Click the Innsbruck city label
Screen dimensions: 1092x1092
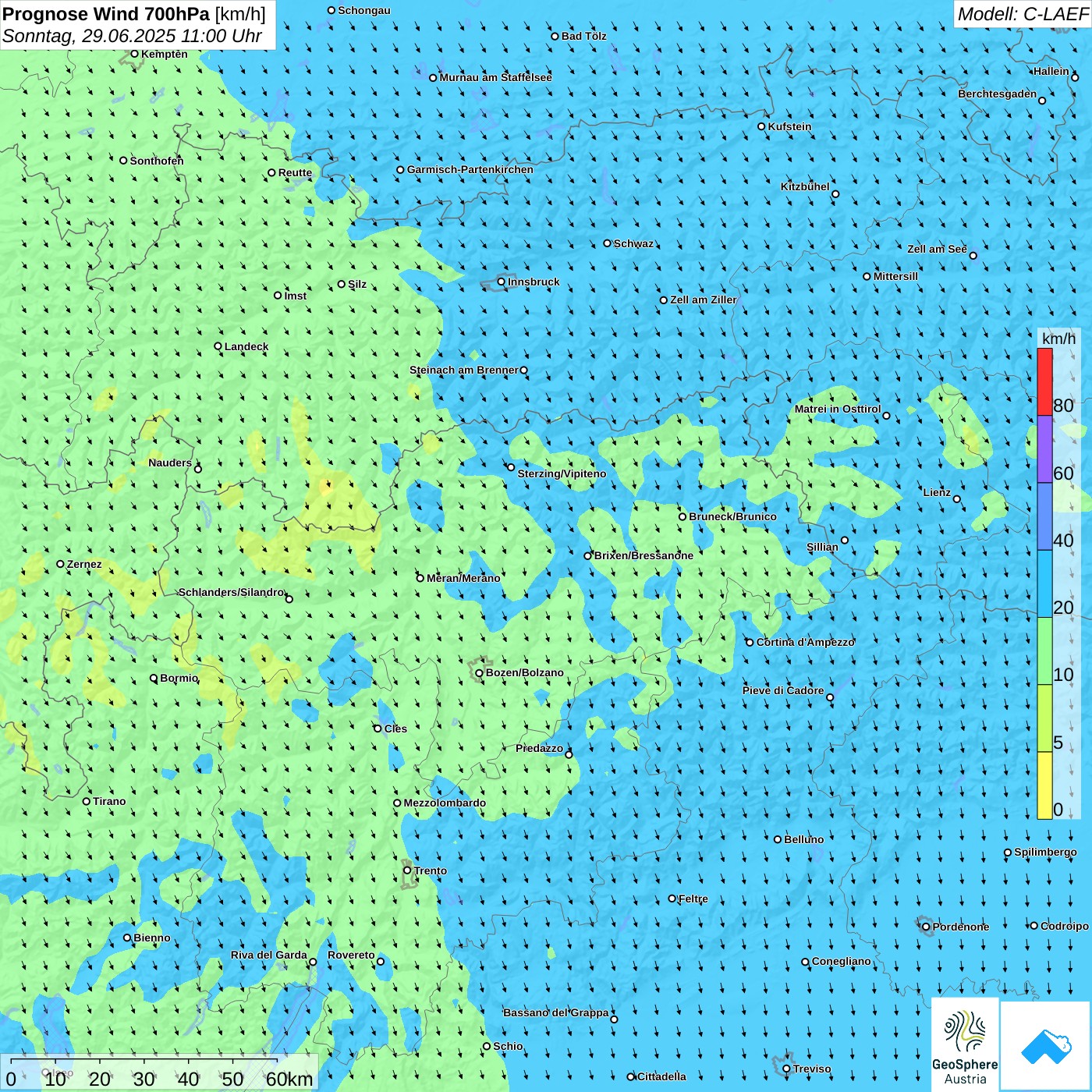pos(534,282)
